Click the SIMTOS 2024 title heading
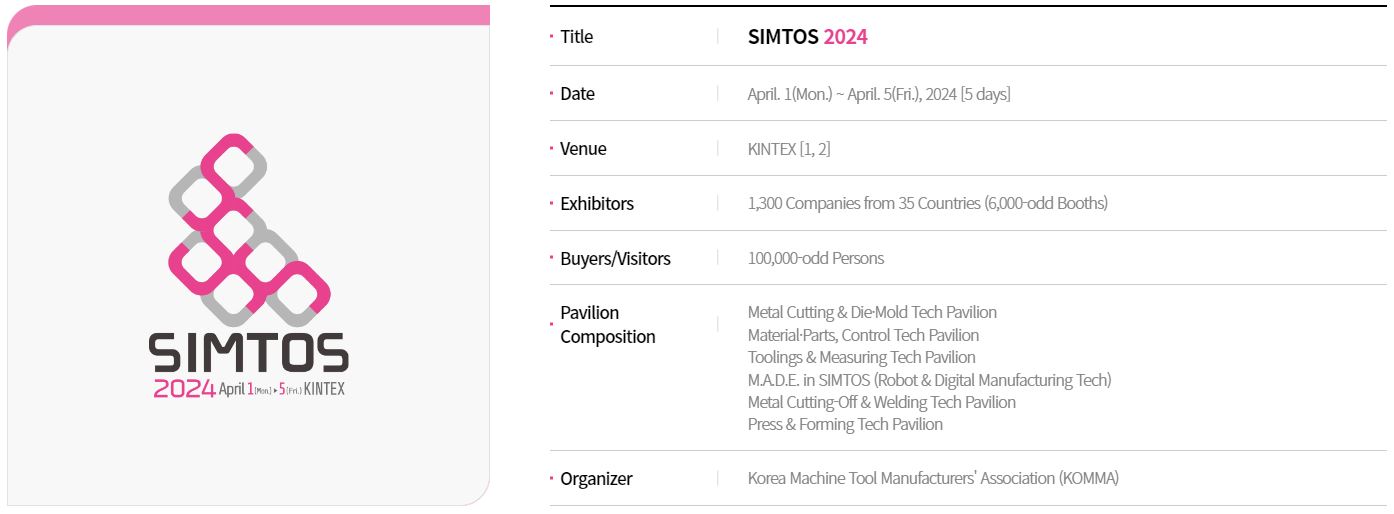The image size is (1394, 514). click(x=807, y=37)
